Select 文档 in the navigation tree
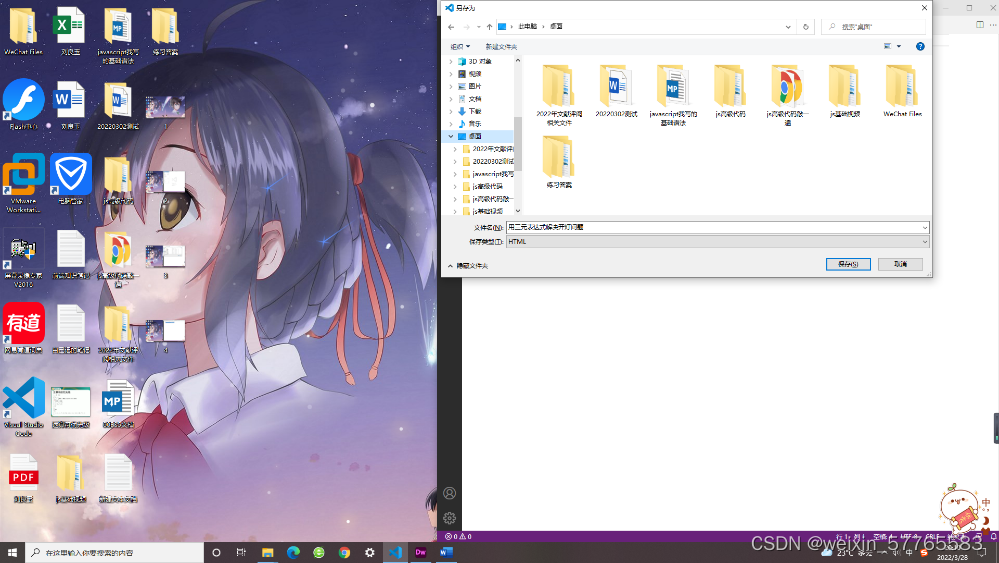This screenshot has height=563, width=999. coord(475,99)
